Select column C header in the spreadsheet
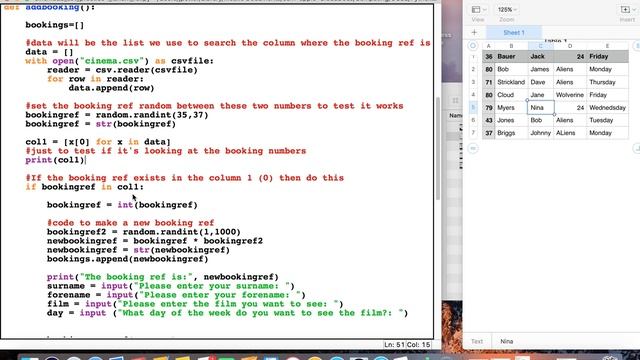 click(x=541, y=46)
